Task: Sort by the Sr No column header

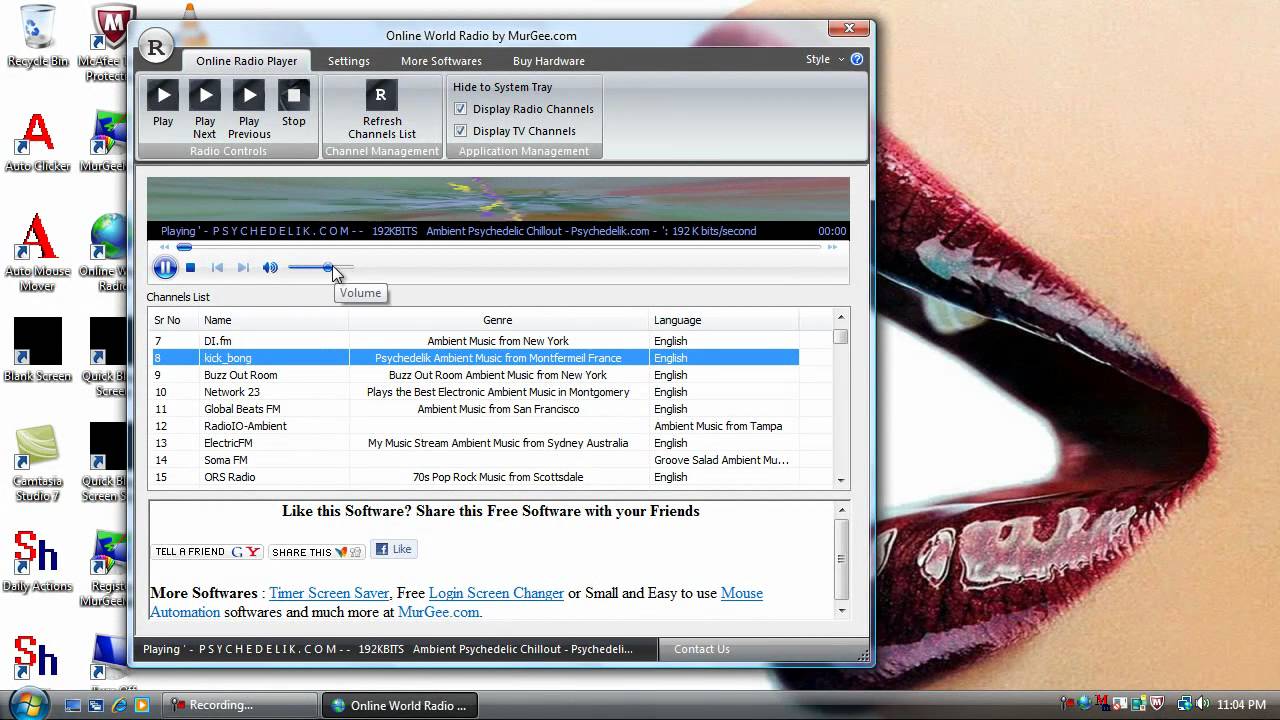Action: 173,320
